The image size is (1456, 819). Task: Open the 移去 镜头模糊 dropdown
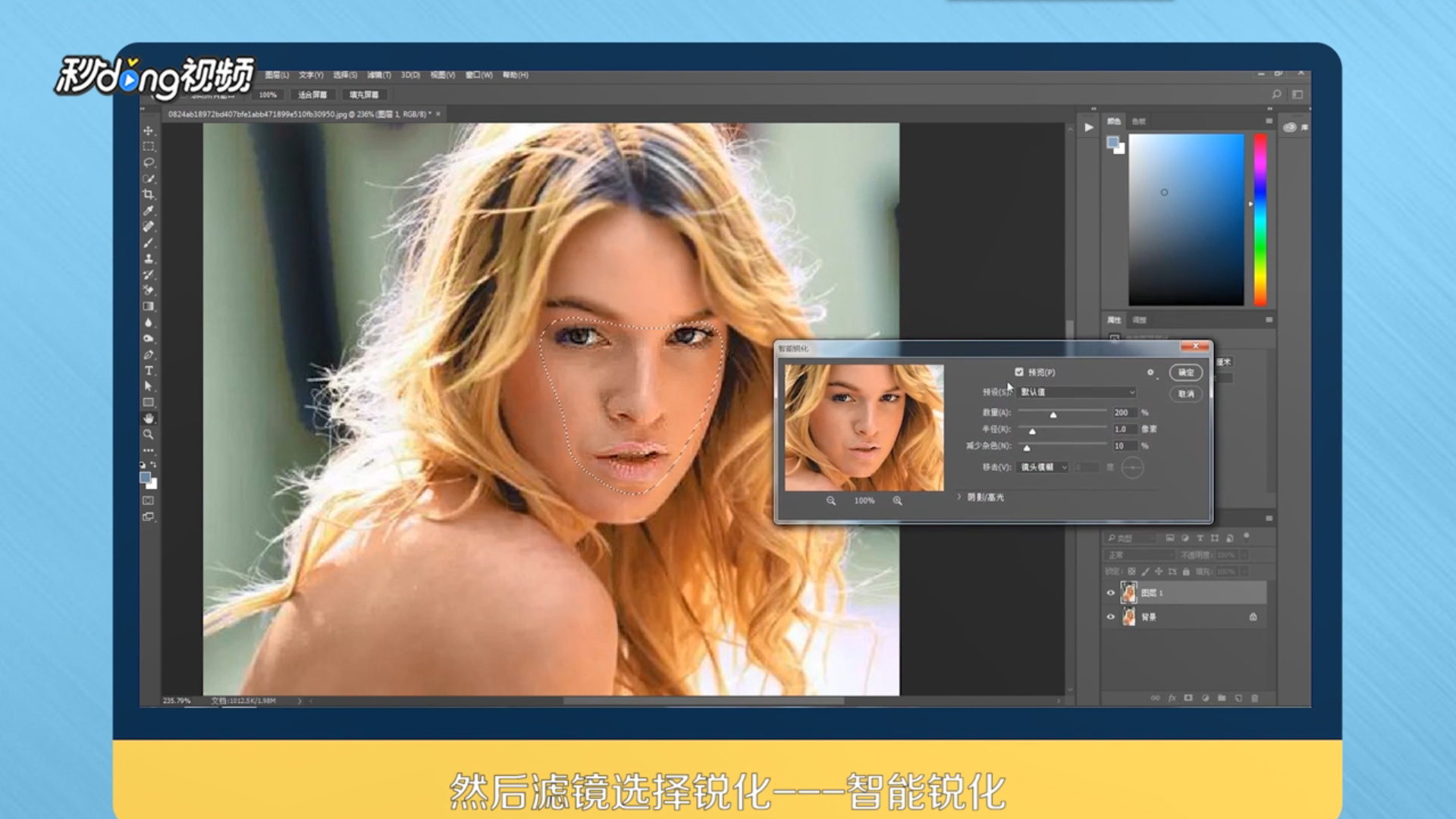pos(1043,467)
